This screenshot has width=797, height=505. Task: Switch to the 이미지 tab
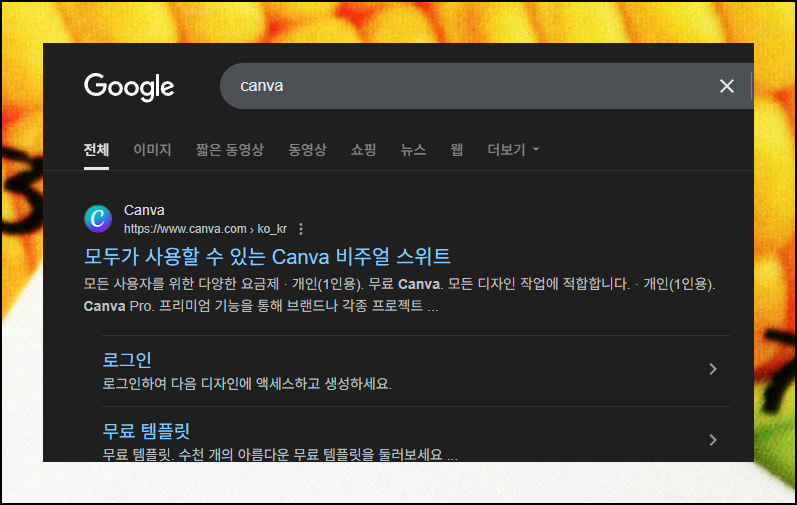click(x=152, y=149)
